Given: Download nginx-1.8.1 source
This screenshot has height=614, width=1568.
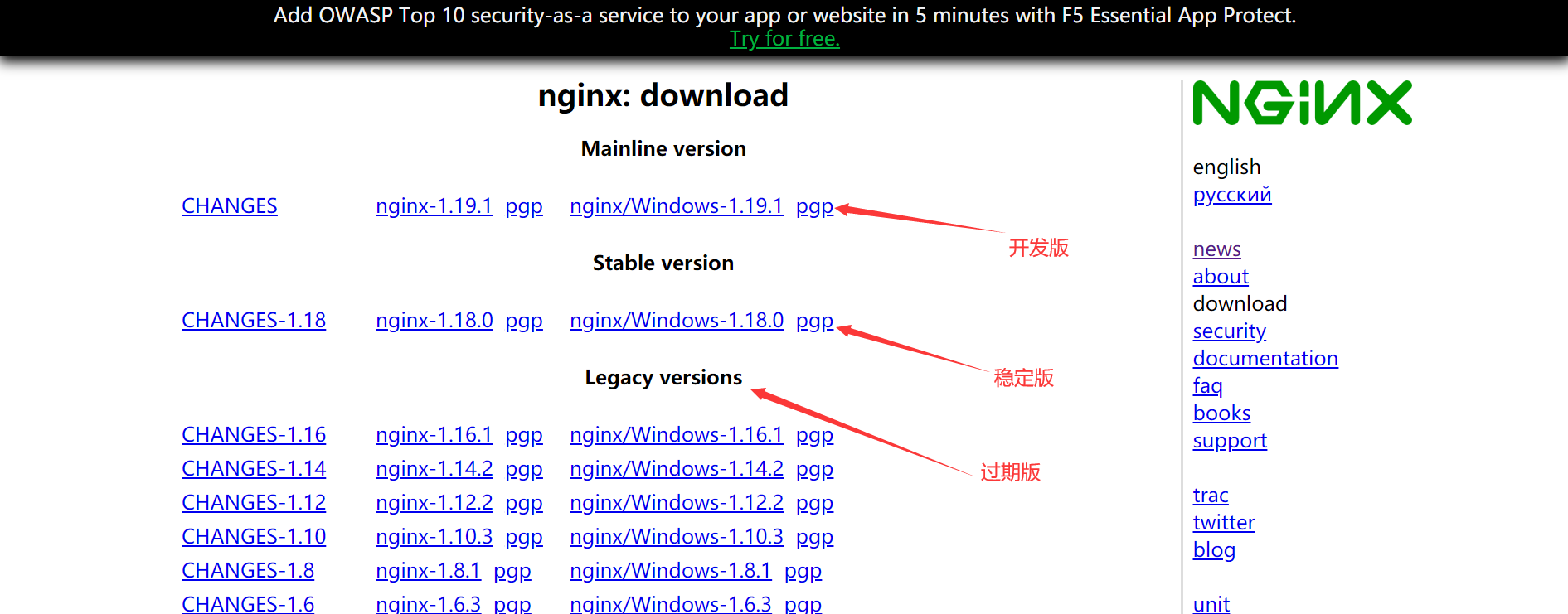Looking at the screenshot, I should point(428,570).
